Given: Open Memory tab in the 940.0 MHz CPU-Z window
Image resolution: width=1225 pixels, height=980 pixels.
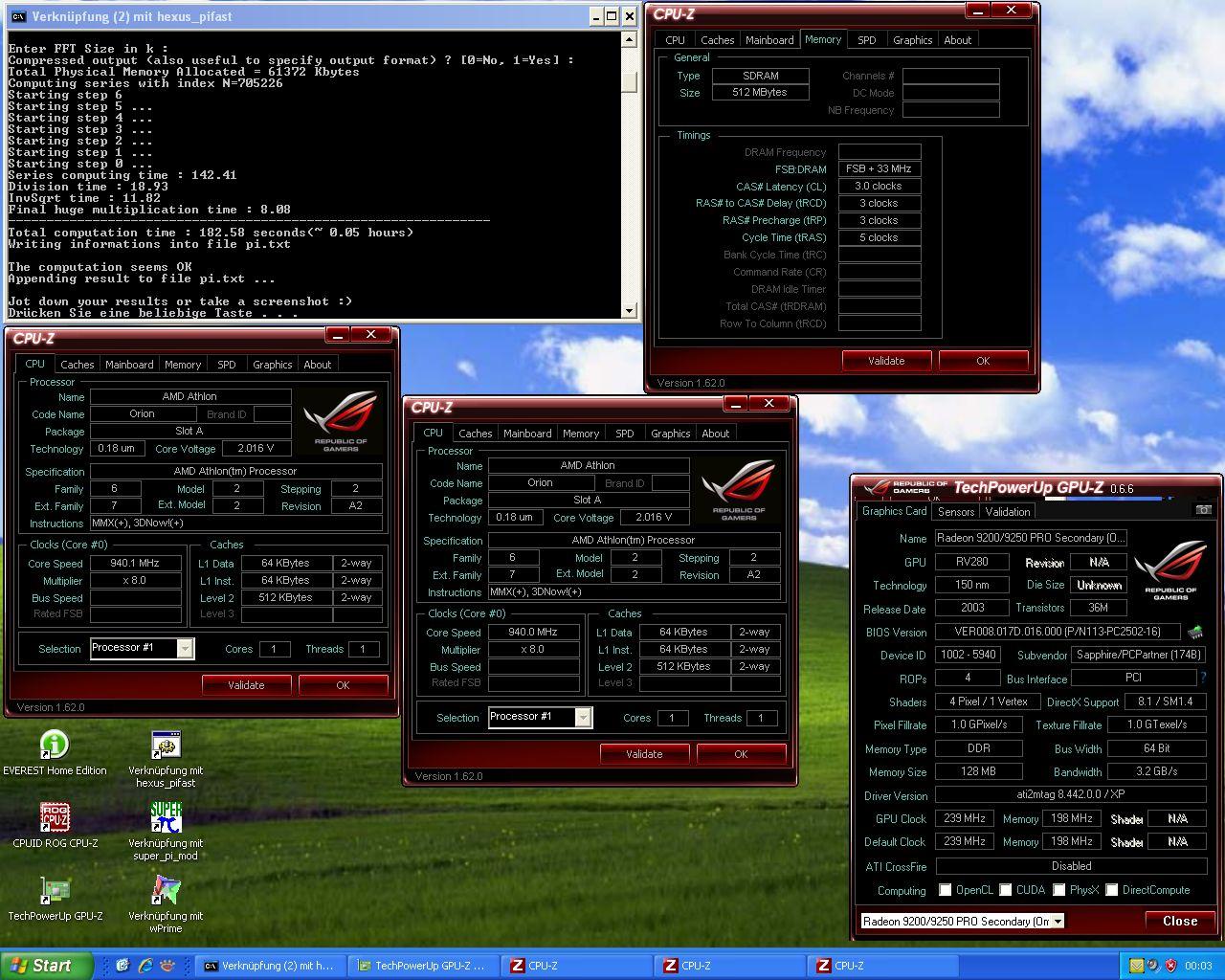Looking at the screenshot, I should 581,434.
